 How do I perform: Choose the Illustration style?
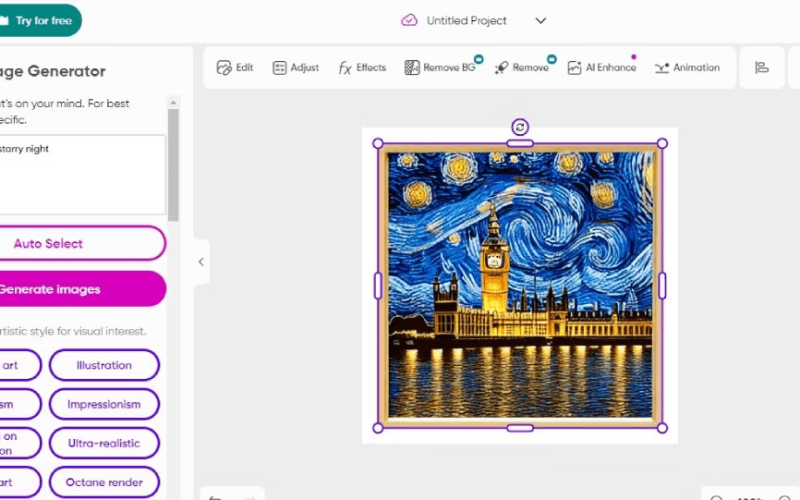(x=104, y=365)
